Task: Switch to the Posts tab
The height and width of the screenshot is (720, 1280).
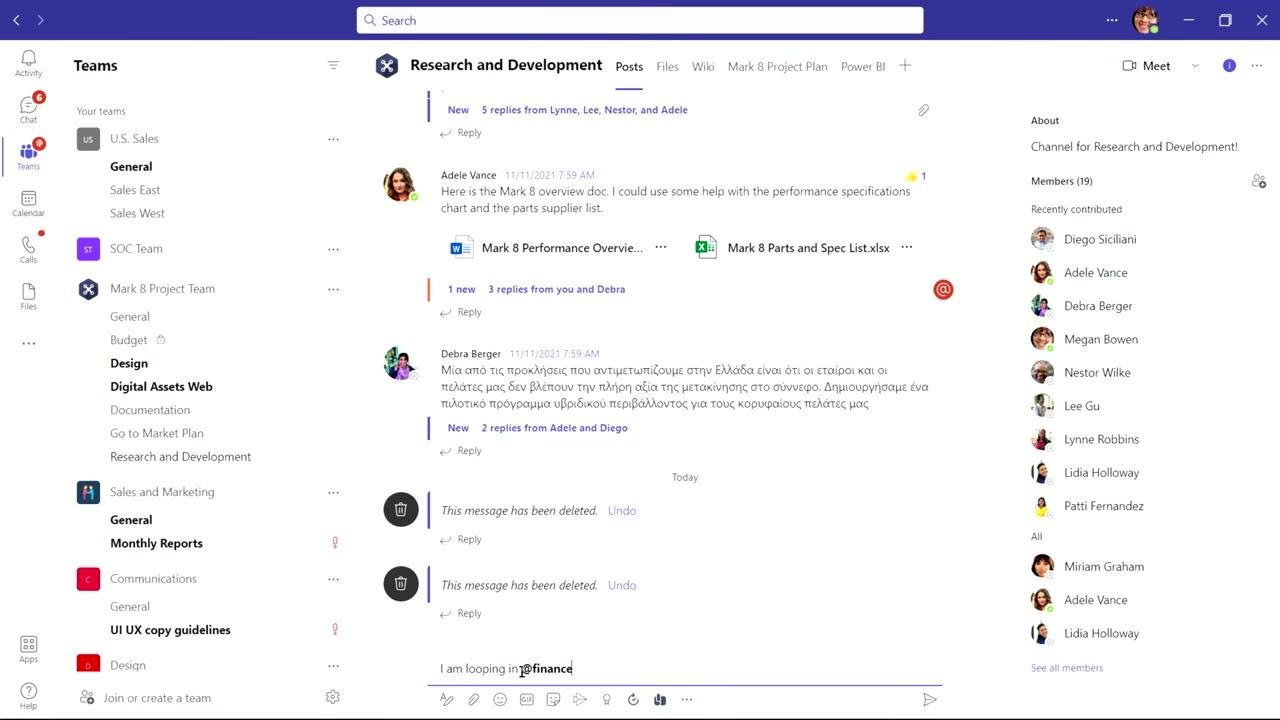Action: click(629, 67)
